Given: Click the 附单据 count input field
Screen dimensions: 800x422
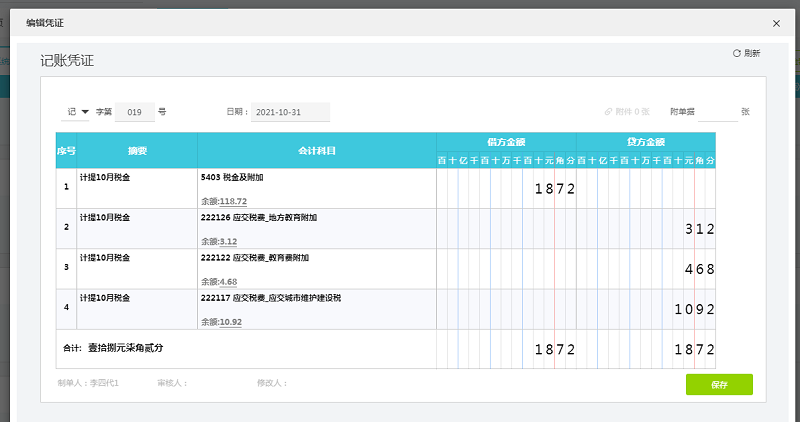Looking at the screenshot, I should click(x=717, y=112).
